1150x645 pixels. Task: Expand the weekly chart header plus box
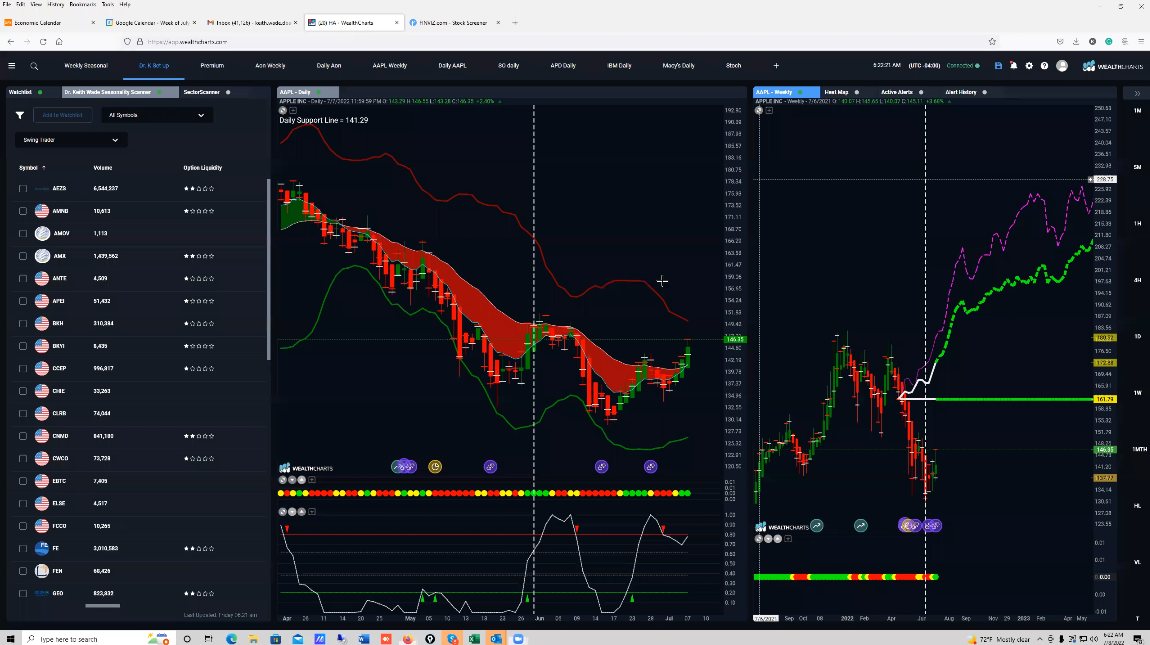coord(769,110)
